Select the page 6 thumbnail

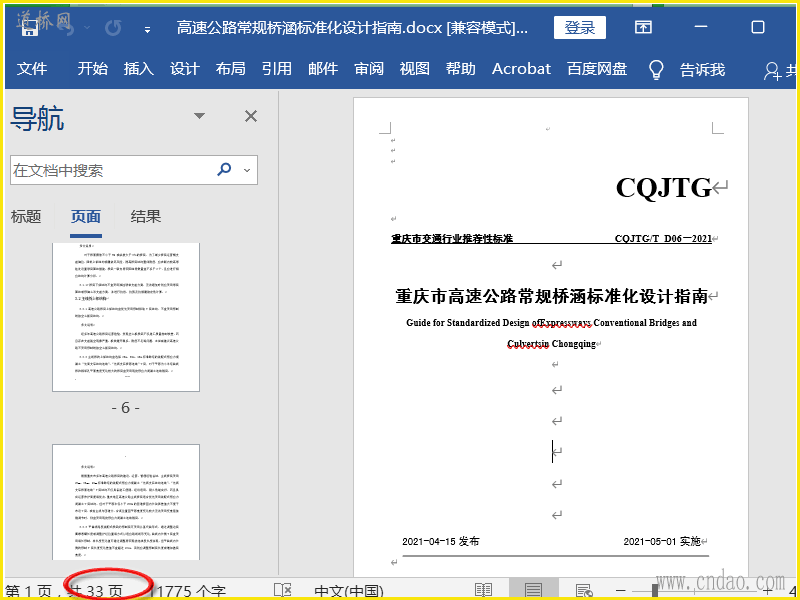tap(126, 316)
